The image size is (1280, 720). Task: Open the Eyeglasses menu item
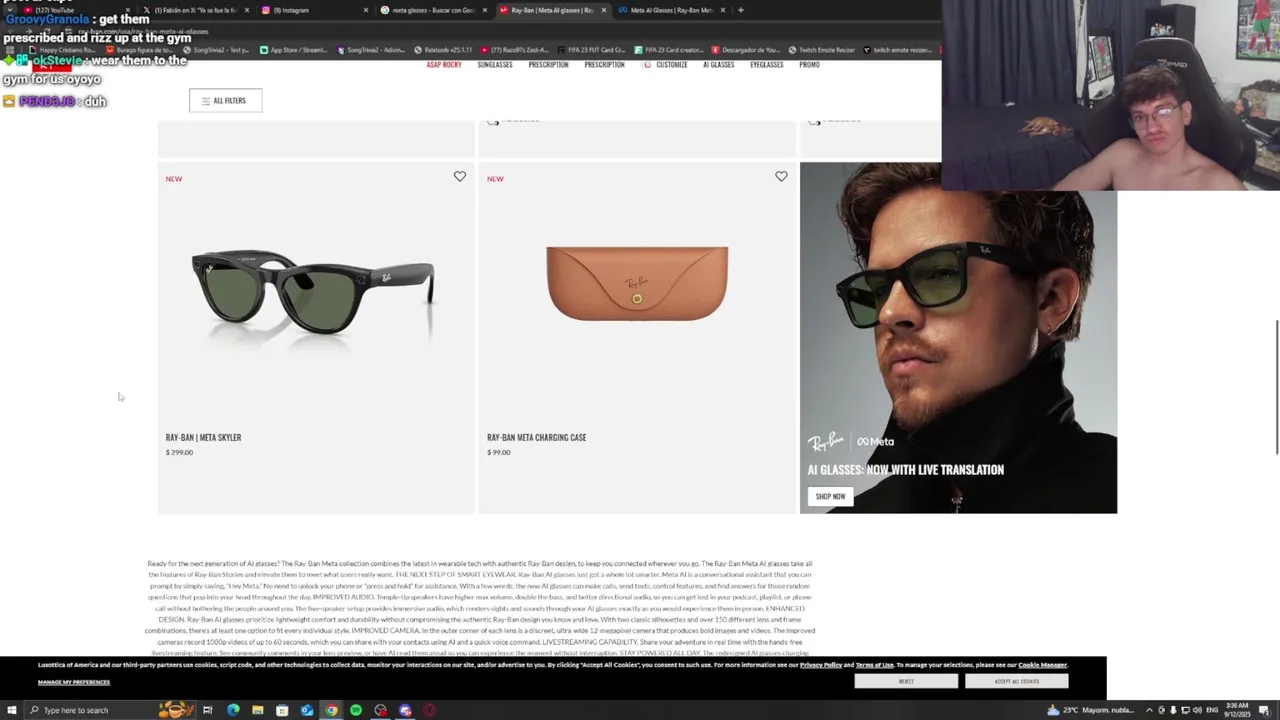(x=767, y=64)
